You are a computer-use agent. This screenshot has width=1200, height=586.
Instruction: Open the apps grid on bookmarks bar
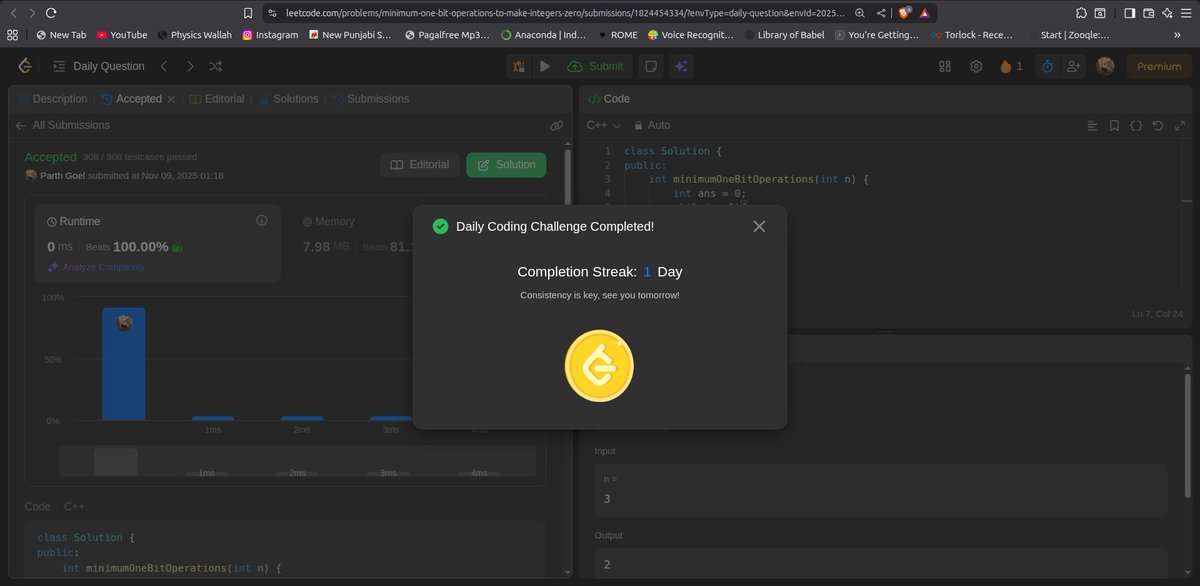click(13, 35)
